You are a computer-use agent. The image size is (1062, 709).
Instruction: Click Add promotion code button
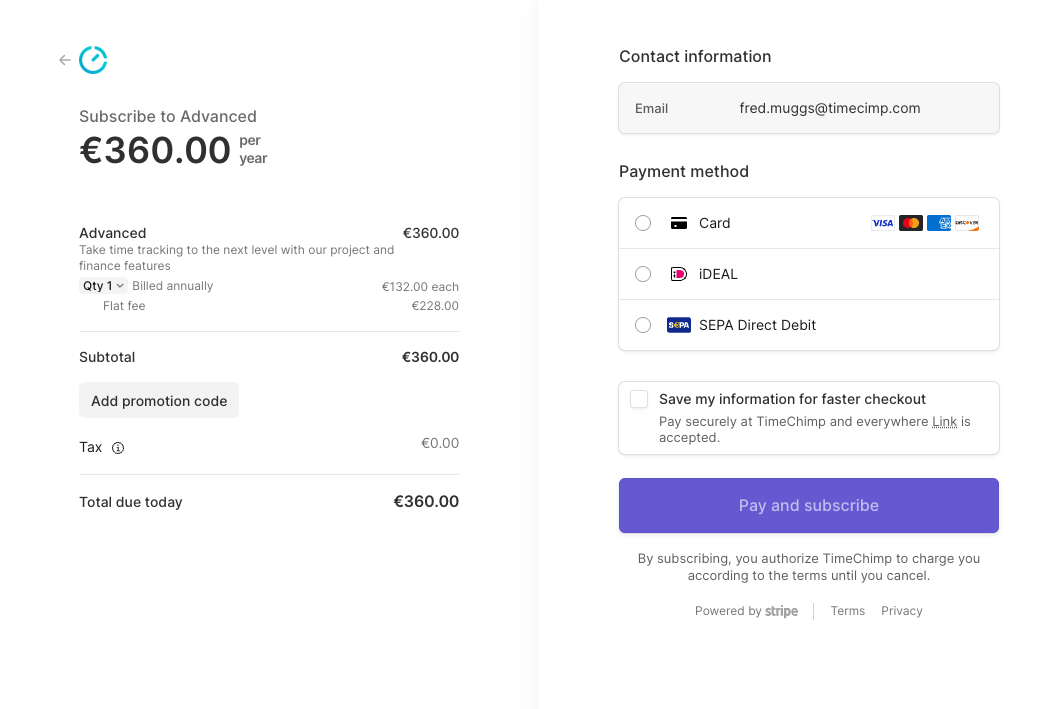click(159, 401)
